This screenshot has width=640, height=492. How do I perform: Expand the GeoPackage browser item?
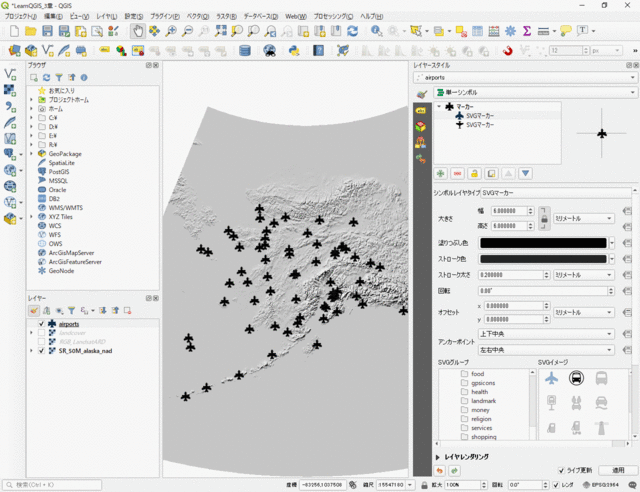point(31,154)
